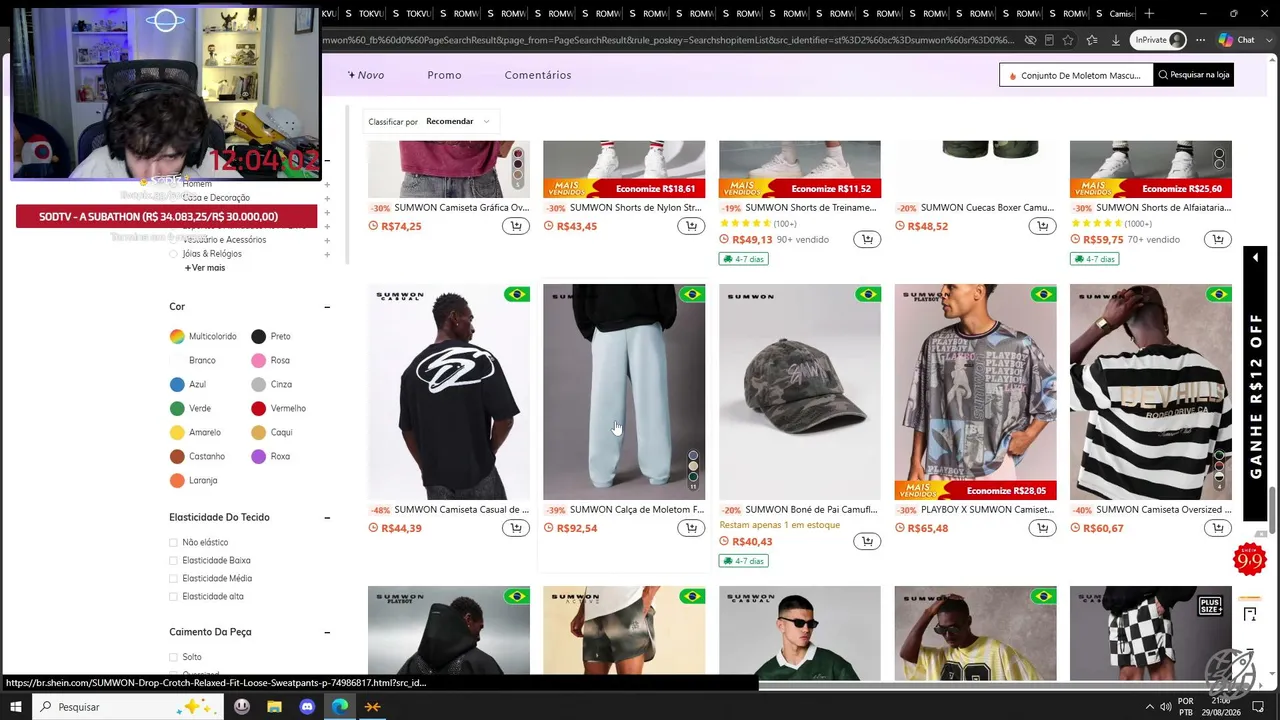Viewport: 1280px width, 720px height.
Task: Open SUMWON Camiseta Casual product link
Action: pyautogui.click(x=462, y=510)
